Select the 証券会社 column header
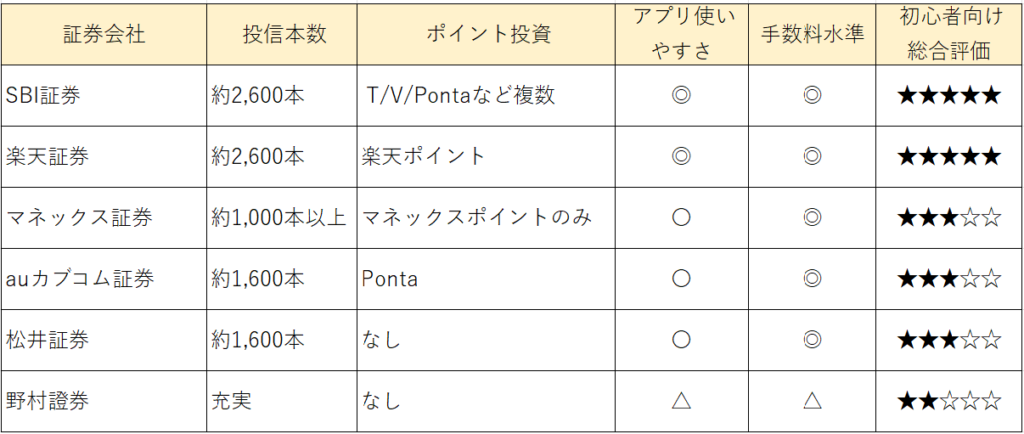1024x434 pixels. point(103,33)
